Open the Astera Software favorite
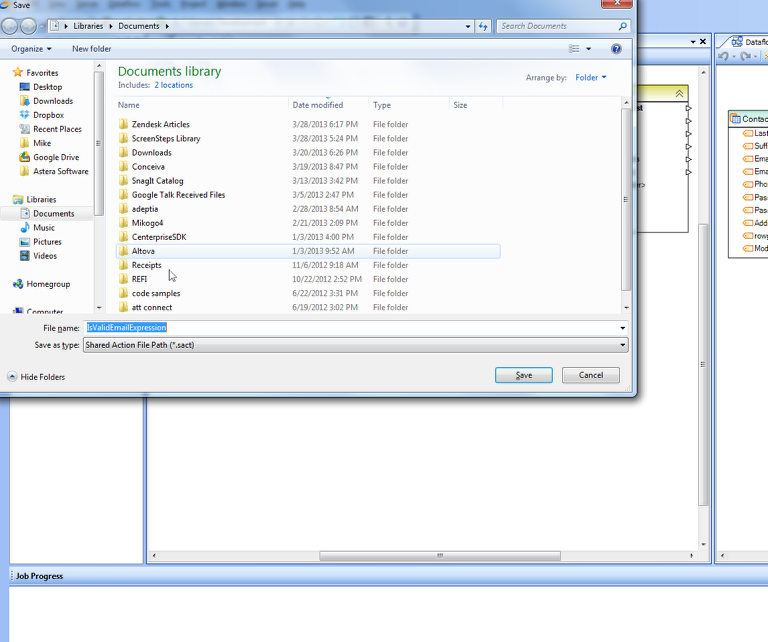768x642 pixels. [x=60, y=171]
